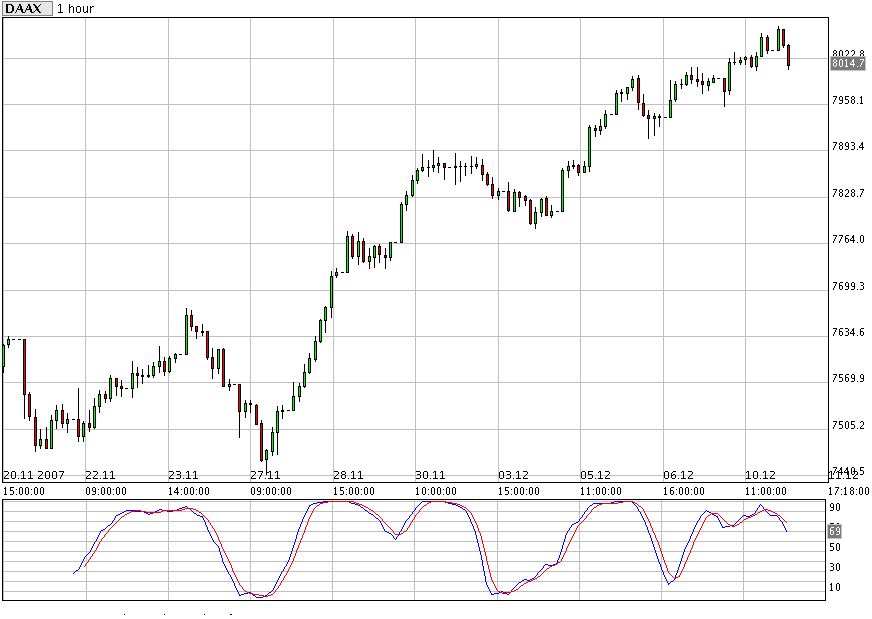Viewport: 872px width, 619px height.
Task: Click the 7569.9 price axis label
Action: 848,378
